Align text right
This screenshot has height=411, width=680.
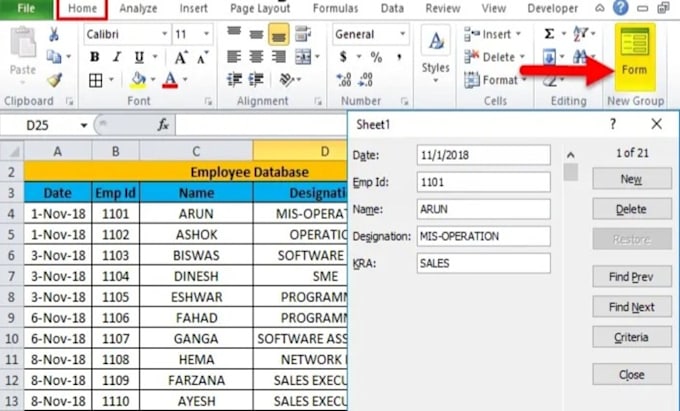(x=278, y=57)
